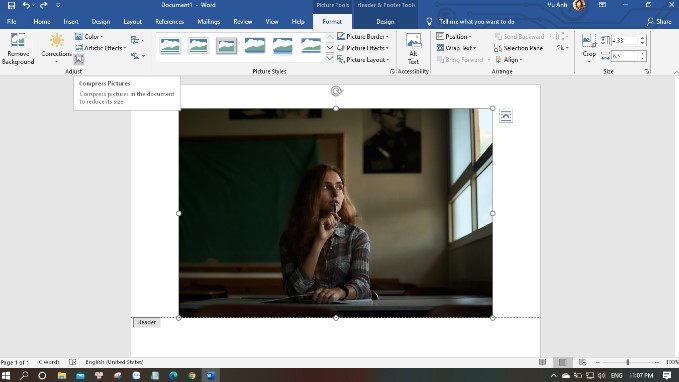Switch to the Review tab

242,21
